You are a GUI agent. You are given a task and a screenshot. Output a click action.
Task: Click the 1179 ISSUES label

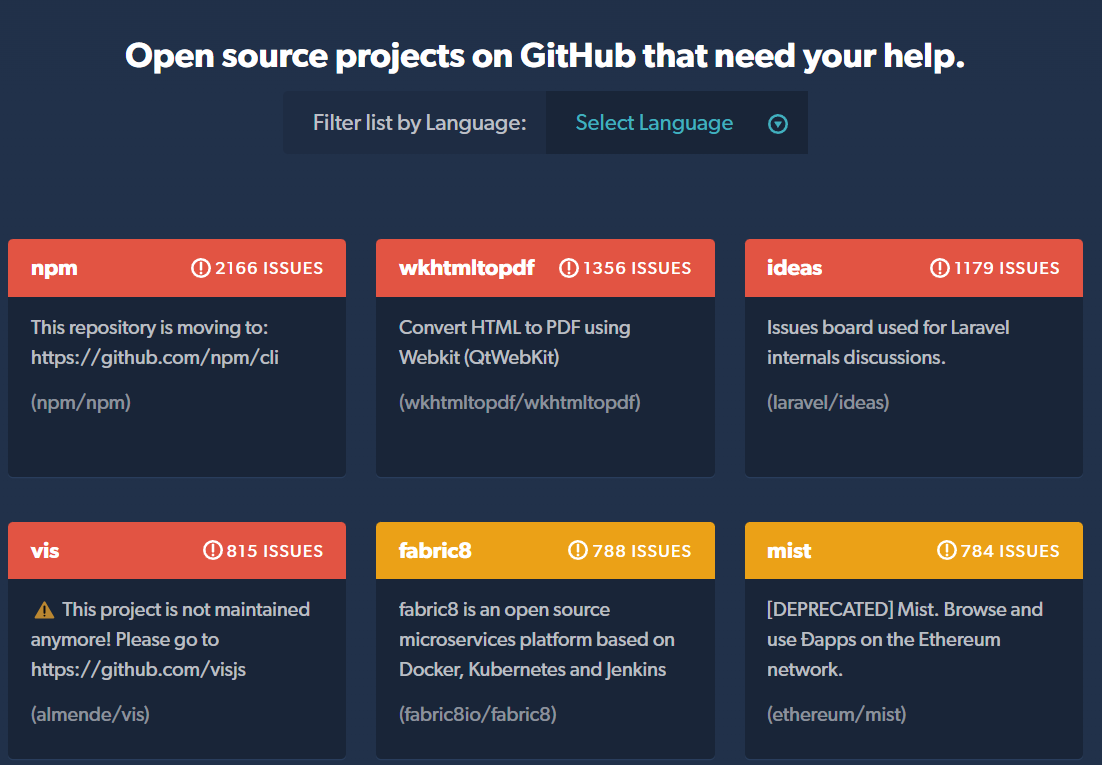(1006, 268)
